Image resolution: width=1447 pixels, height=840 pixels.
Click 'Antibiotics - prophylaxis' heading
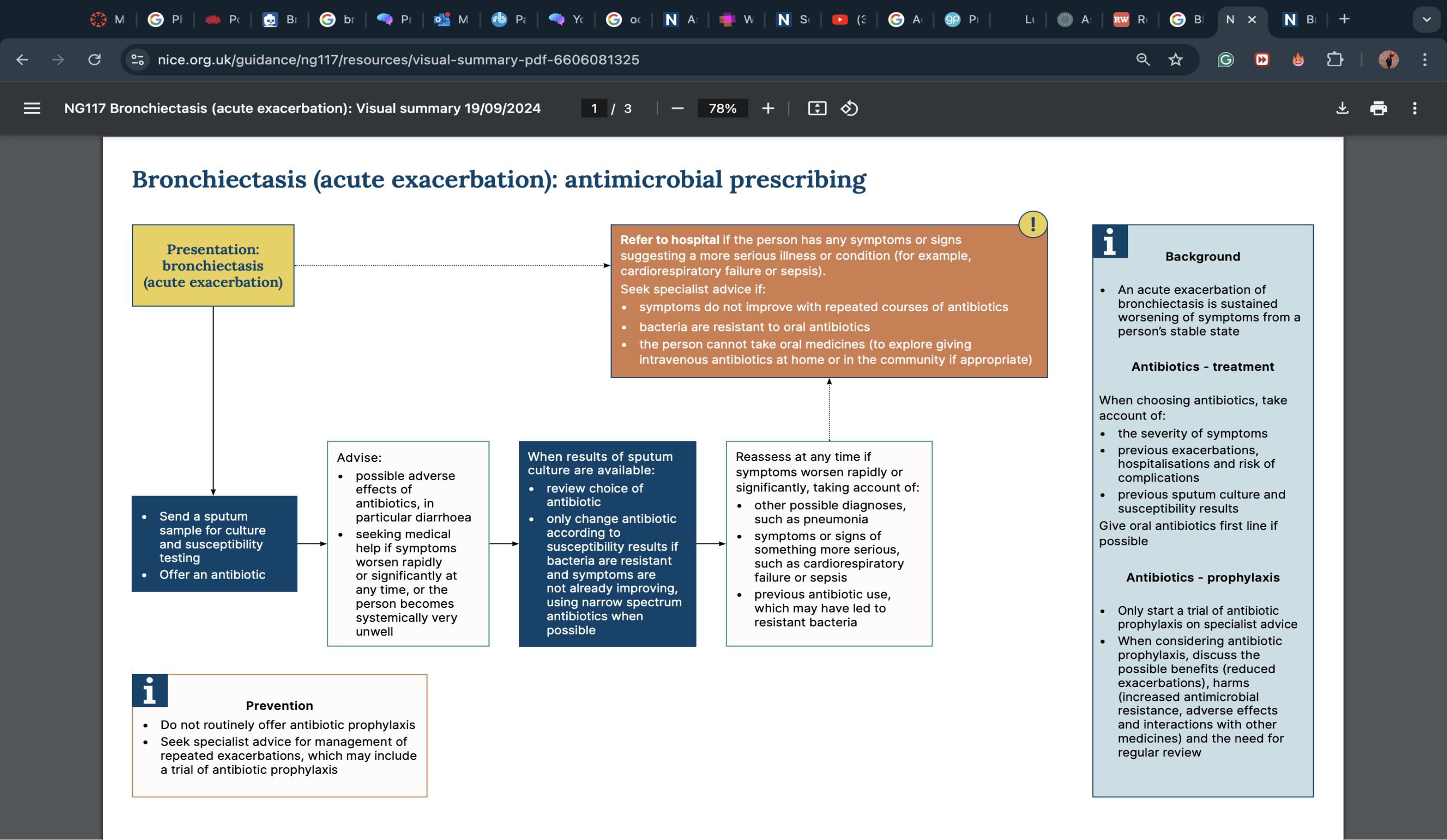point(1203,577)
